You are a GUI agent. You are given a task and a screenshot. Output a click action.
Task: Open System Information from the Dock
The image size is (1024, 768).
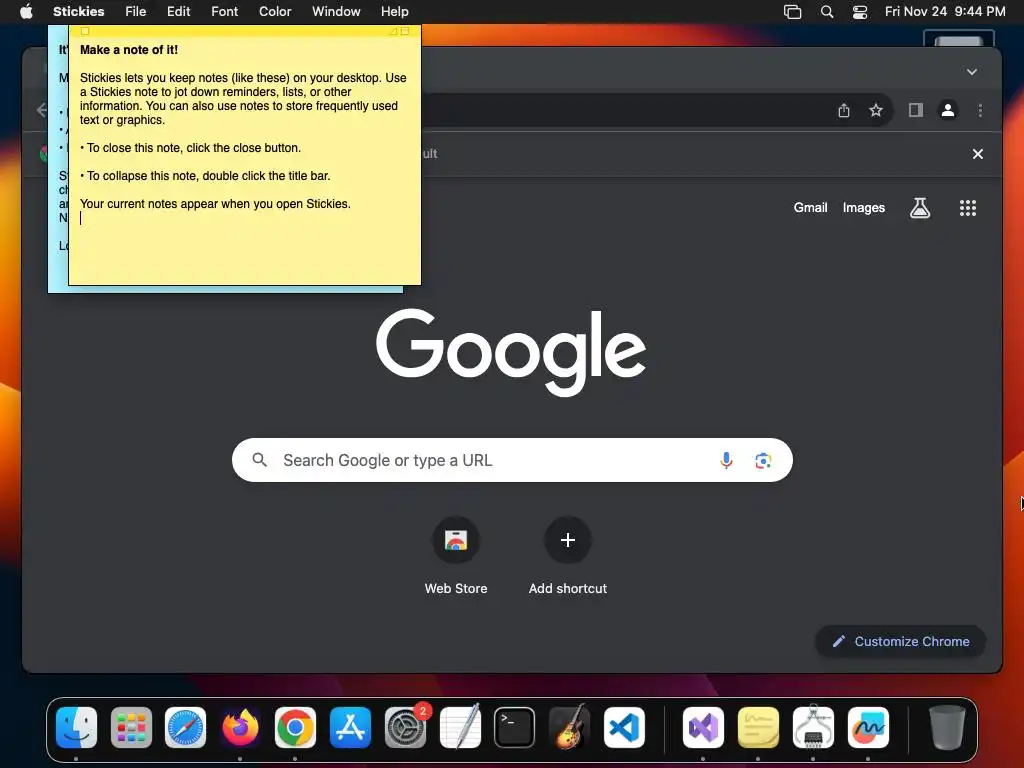coord(813,726)
